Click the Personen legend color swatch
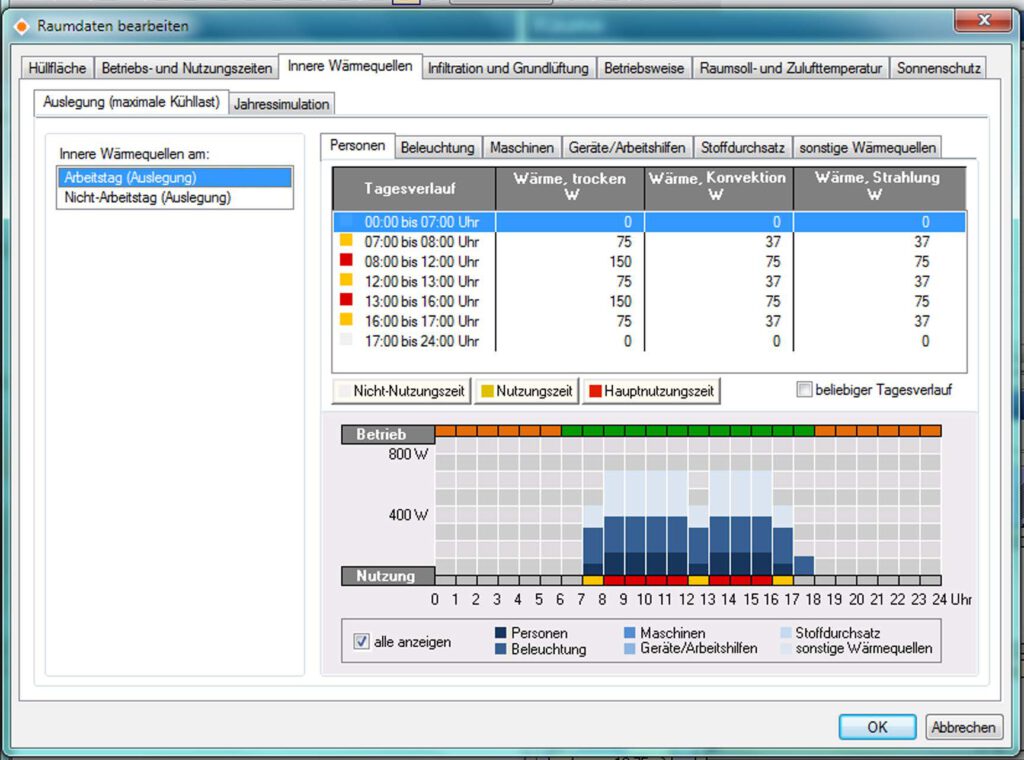Image resolution: width=1024 pixels, height=760 pixels. 501,633
